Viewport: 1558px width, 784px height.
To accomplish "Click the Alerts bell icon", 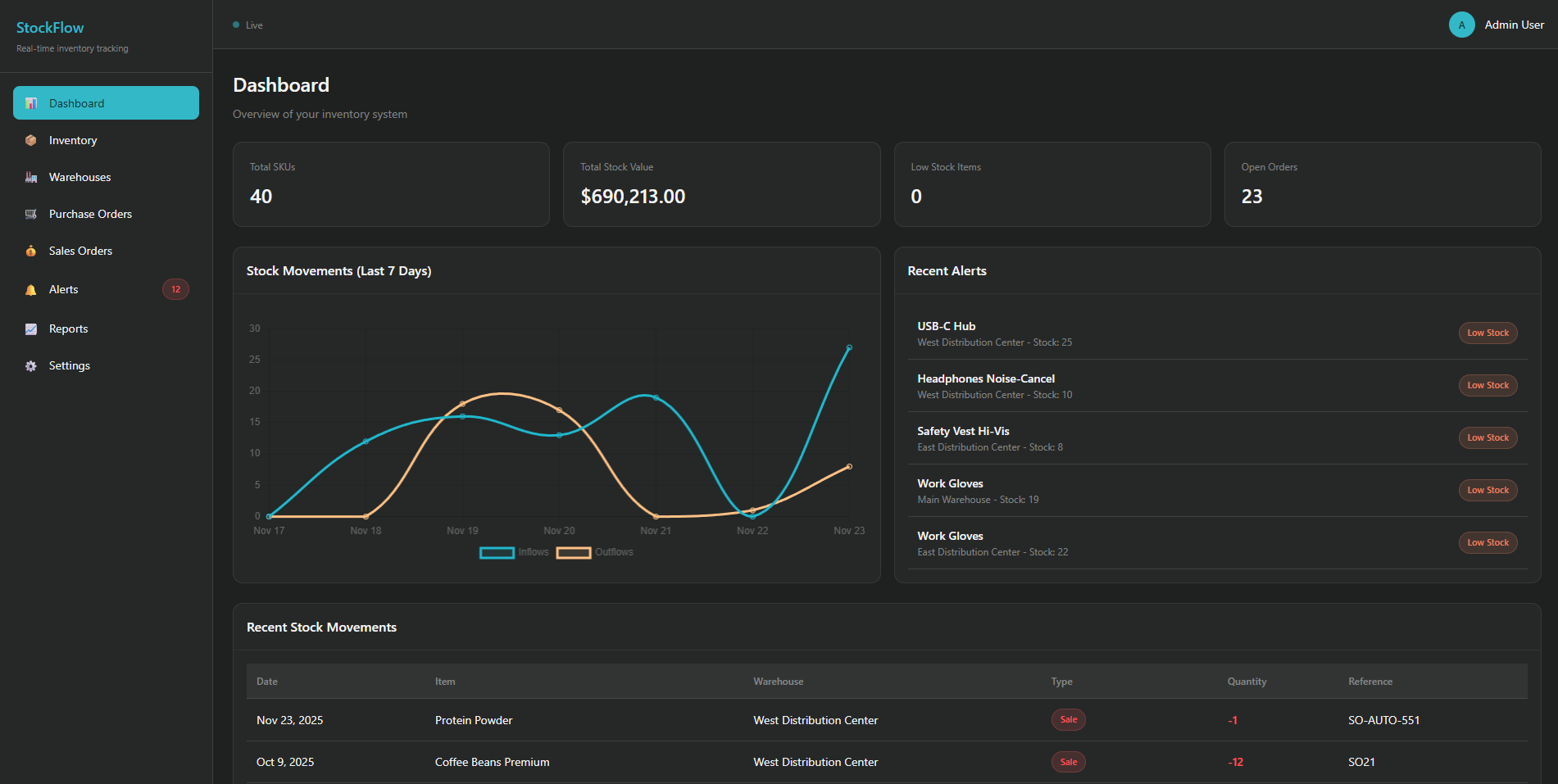I will point(31,289).
